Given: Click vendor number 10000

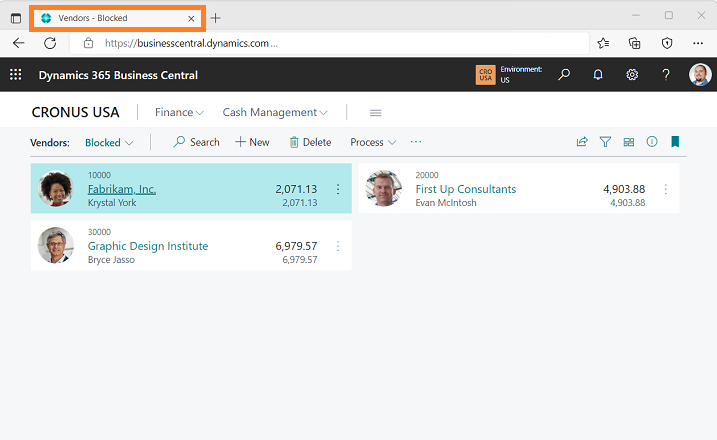Looking at the screenshot, I should 99,175.
